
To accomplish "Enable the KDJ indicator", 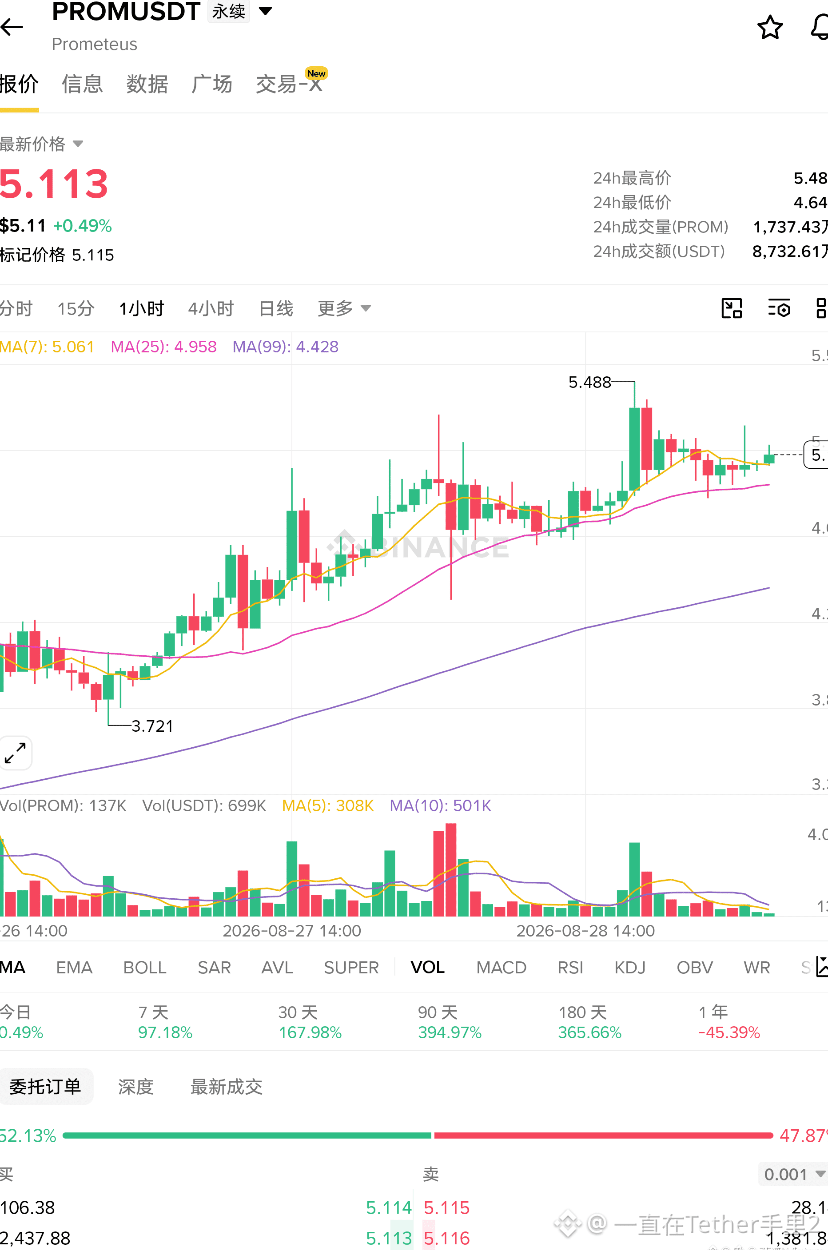I will [630, 967].
